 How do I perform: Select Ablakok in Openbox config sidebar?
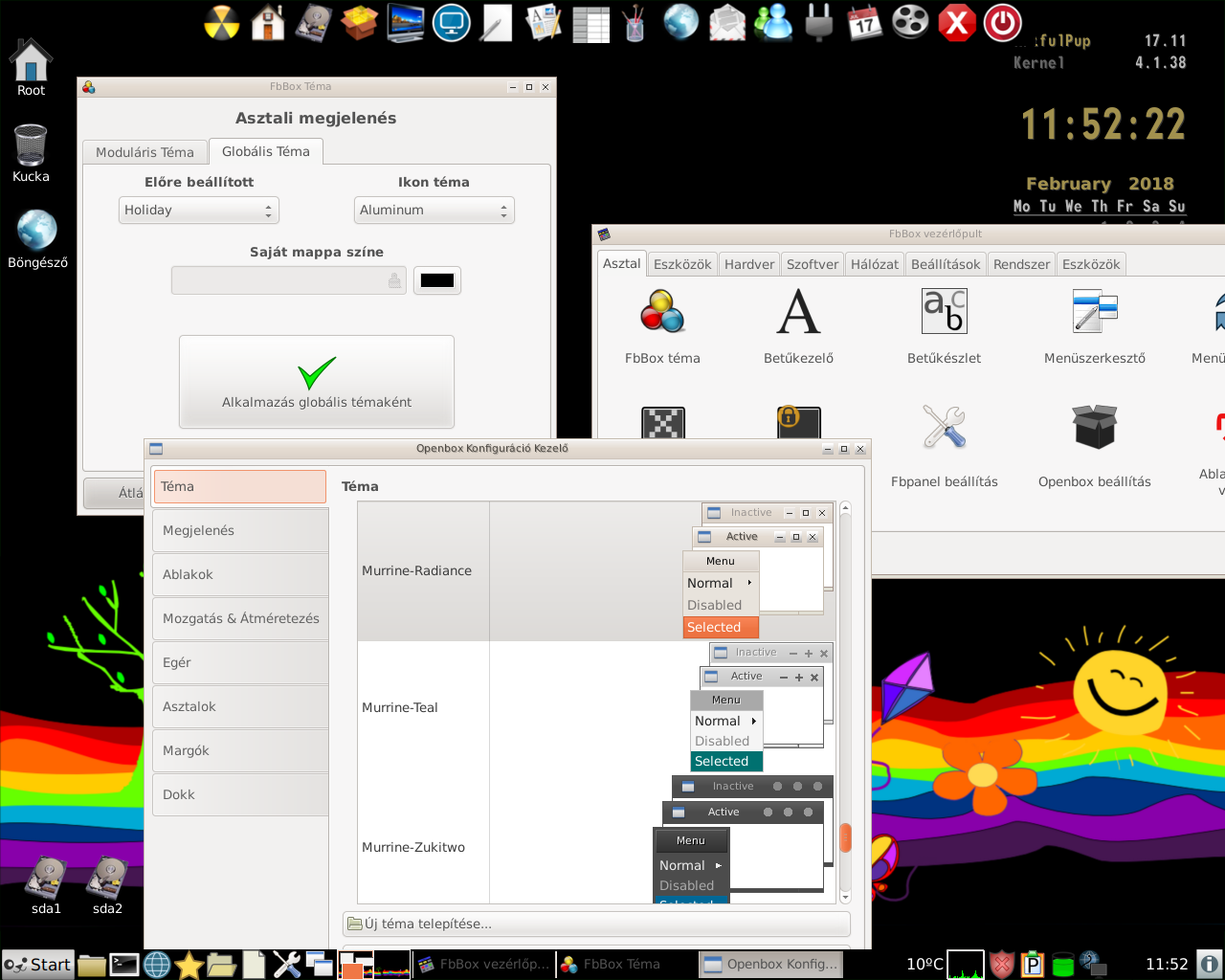[x=240, y=574]
